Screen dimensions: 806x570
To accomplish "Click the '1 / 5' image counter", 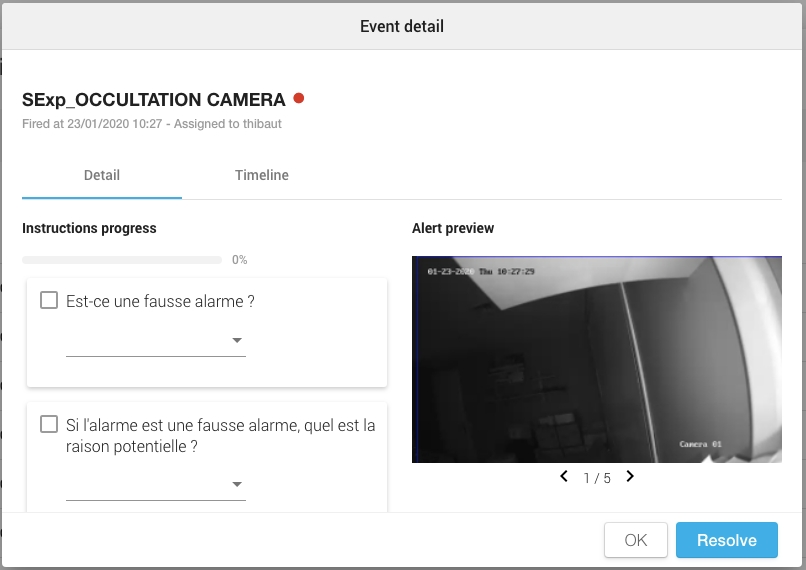I will [x=597, y=478].
